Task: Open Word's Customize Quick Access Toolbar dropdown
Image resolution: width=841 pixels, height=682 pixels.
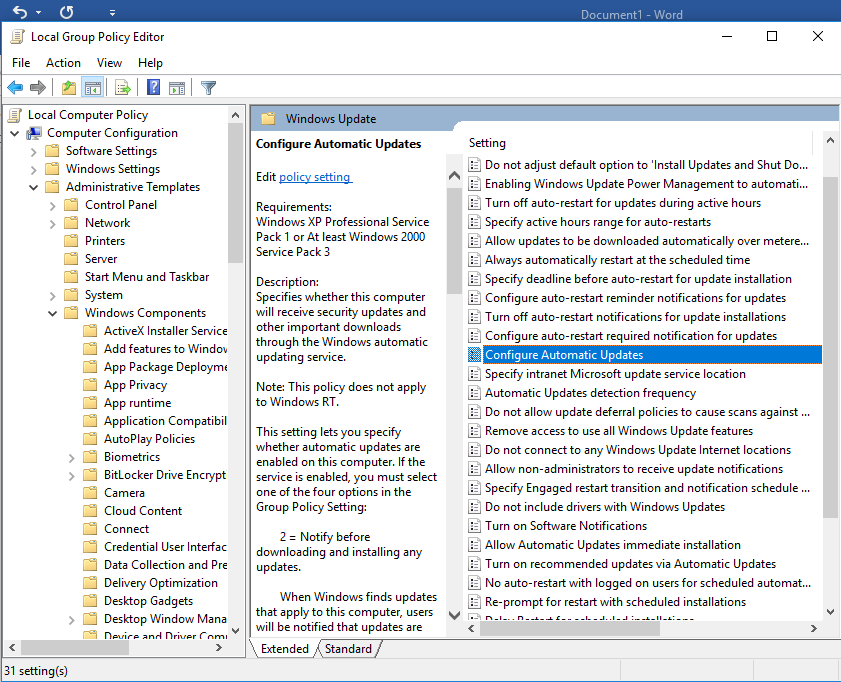Action: click(x=112, y=12)
